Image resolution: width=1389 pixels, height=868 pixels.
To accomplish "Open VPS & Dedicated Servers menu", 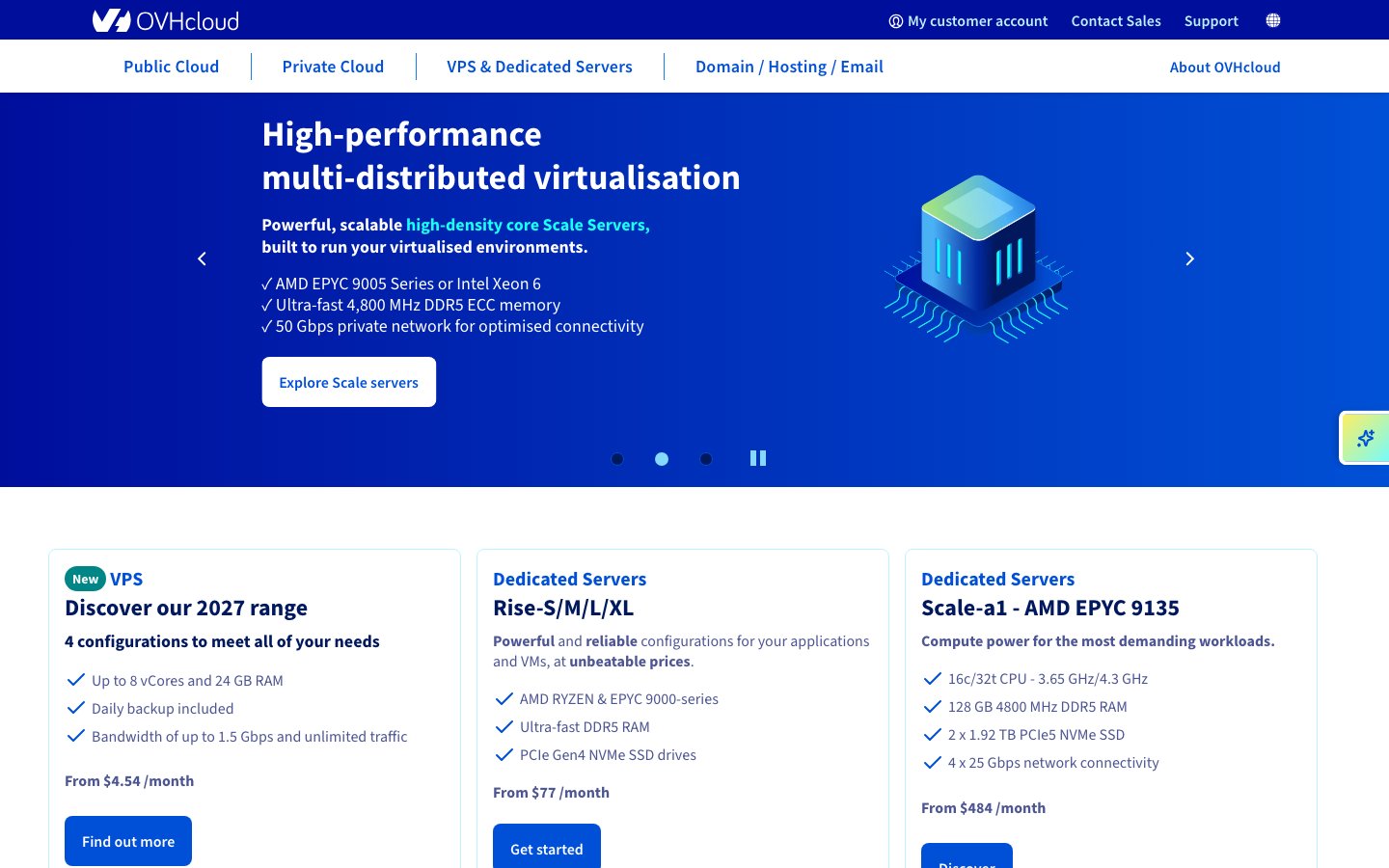I will coord(539,67).
